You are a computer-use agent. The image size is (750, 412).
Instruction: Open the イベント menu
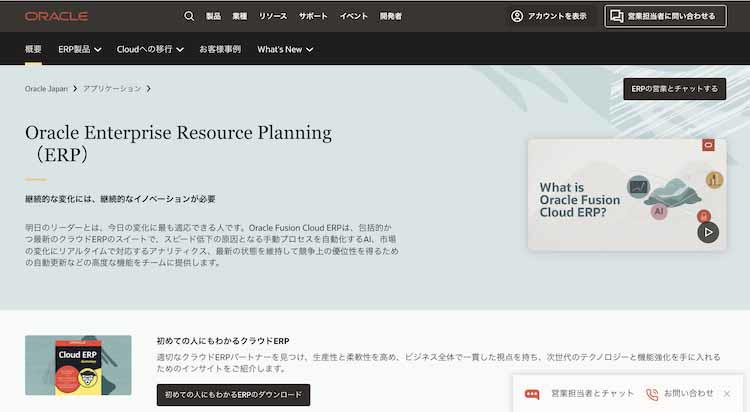coord(354,16)
